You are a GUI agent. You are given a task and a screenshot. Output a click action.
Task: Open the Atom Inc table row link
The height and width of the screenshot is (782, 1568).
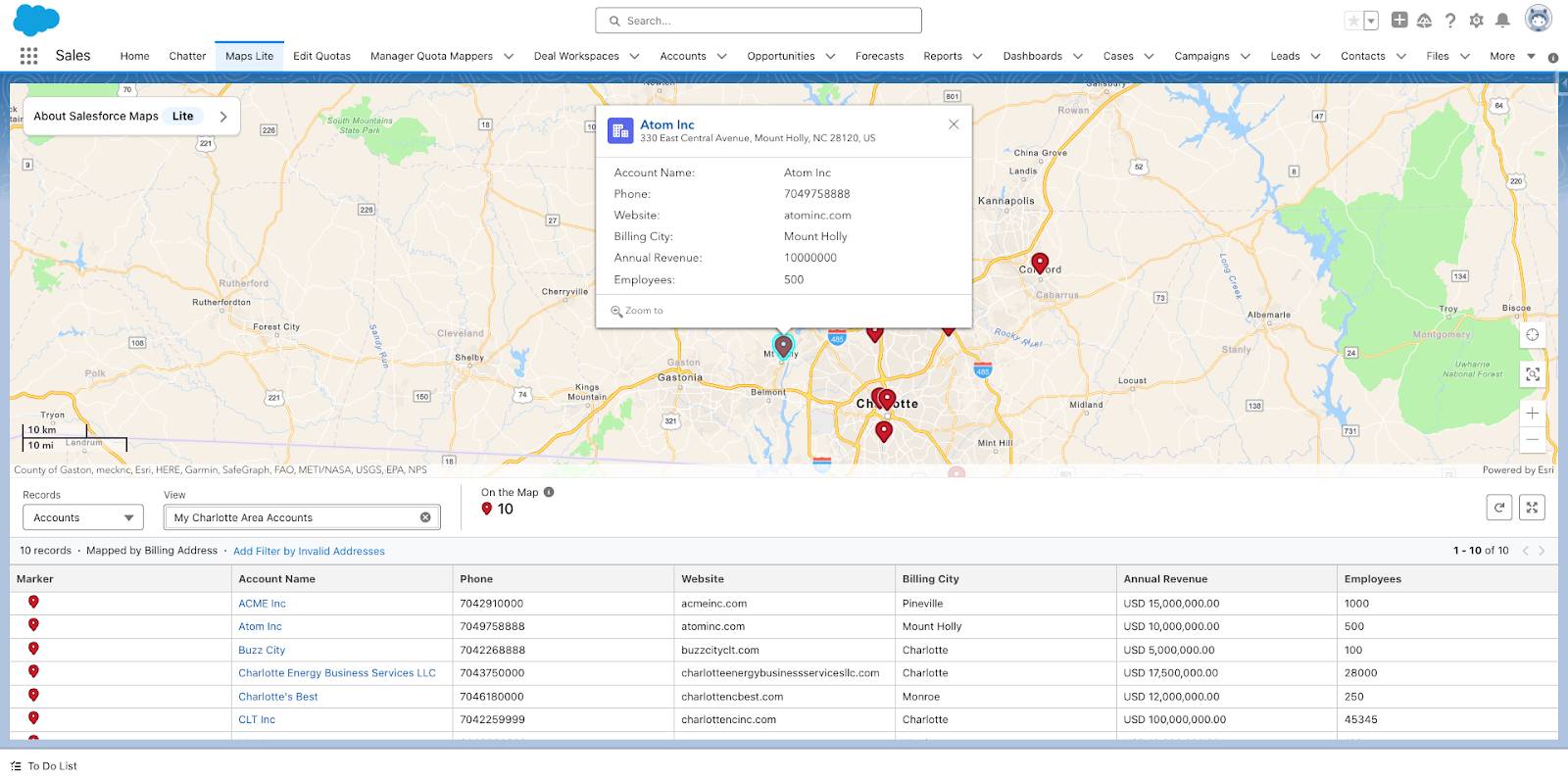260,626
